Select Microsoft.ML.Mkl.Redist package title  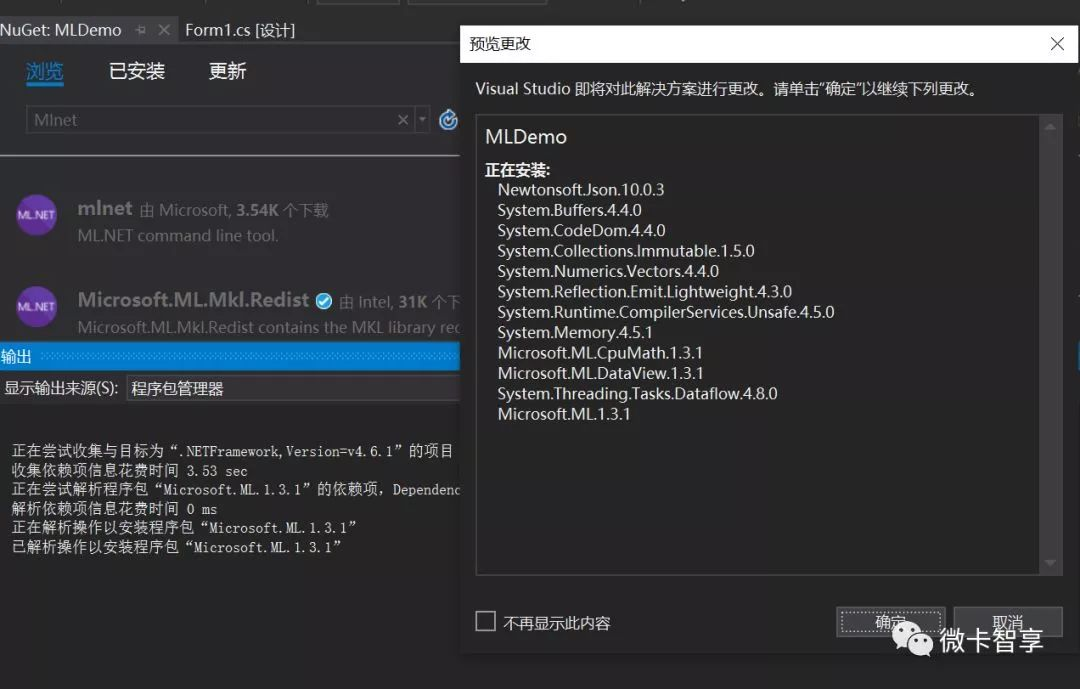tap(194, 300)
